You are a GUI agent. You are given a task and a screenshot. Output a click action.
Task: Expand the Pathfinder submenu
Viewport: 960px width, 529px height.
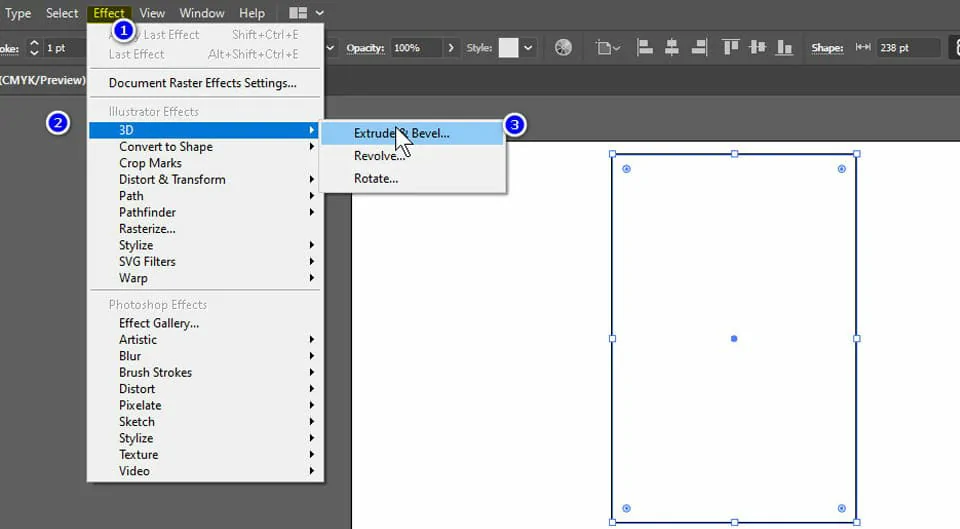[x=204, y=212]
